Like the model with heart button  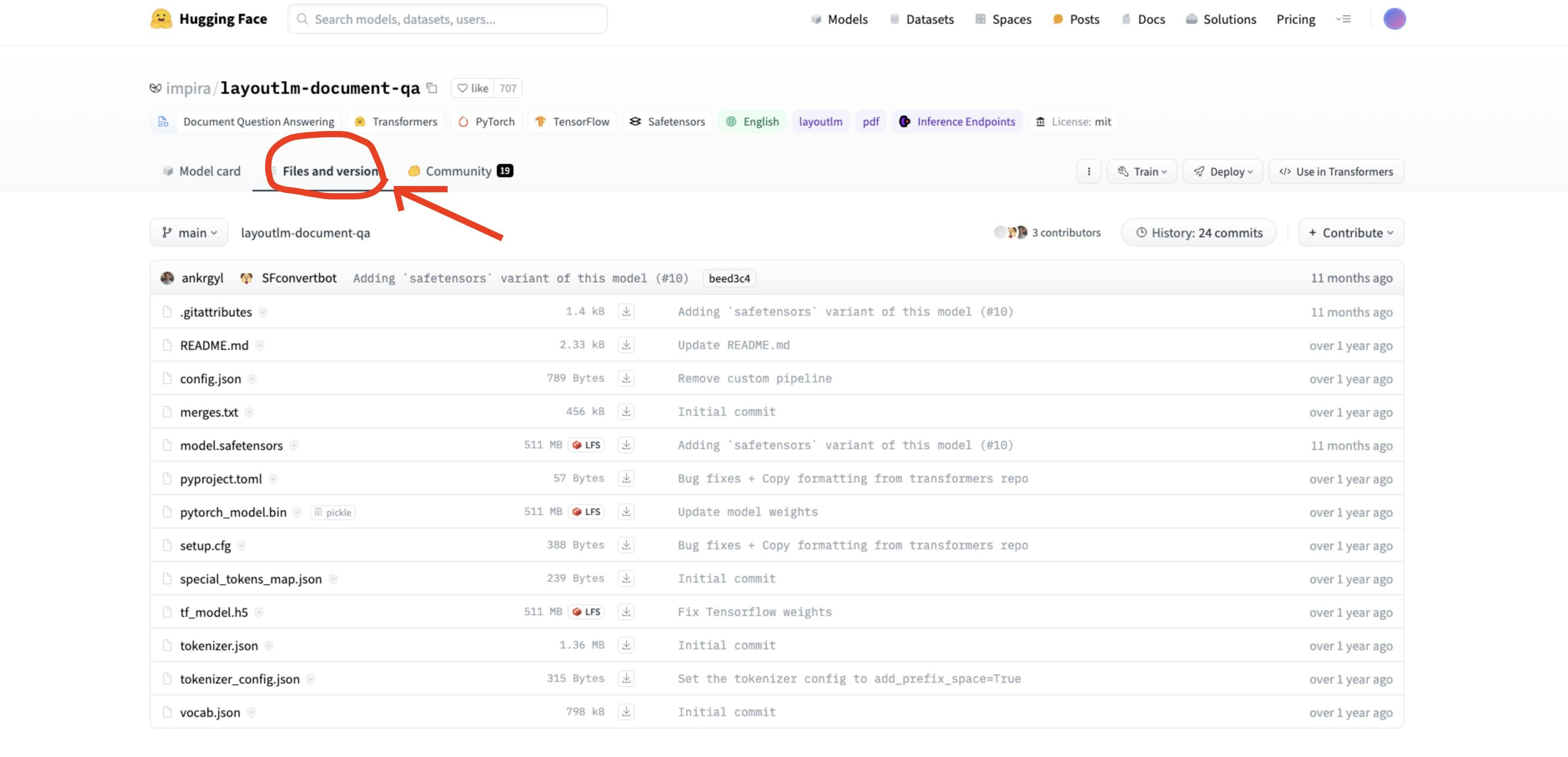pos(473,88)
